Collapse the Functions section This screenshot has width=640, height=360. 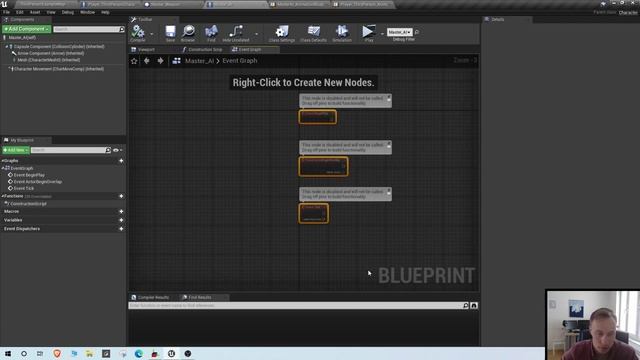(x=2, y=196)
